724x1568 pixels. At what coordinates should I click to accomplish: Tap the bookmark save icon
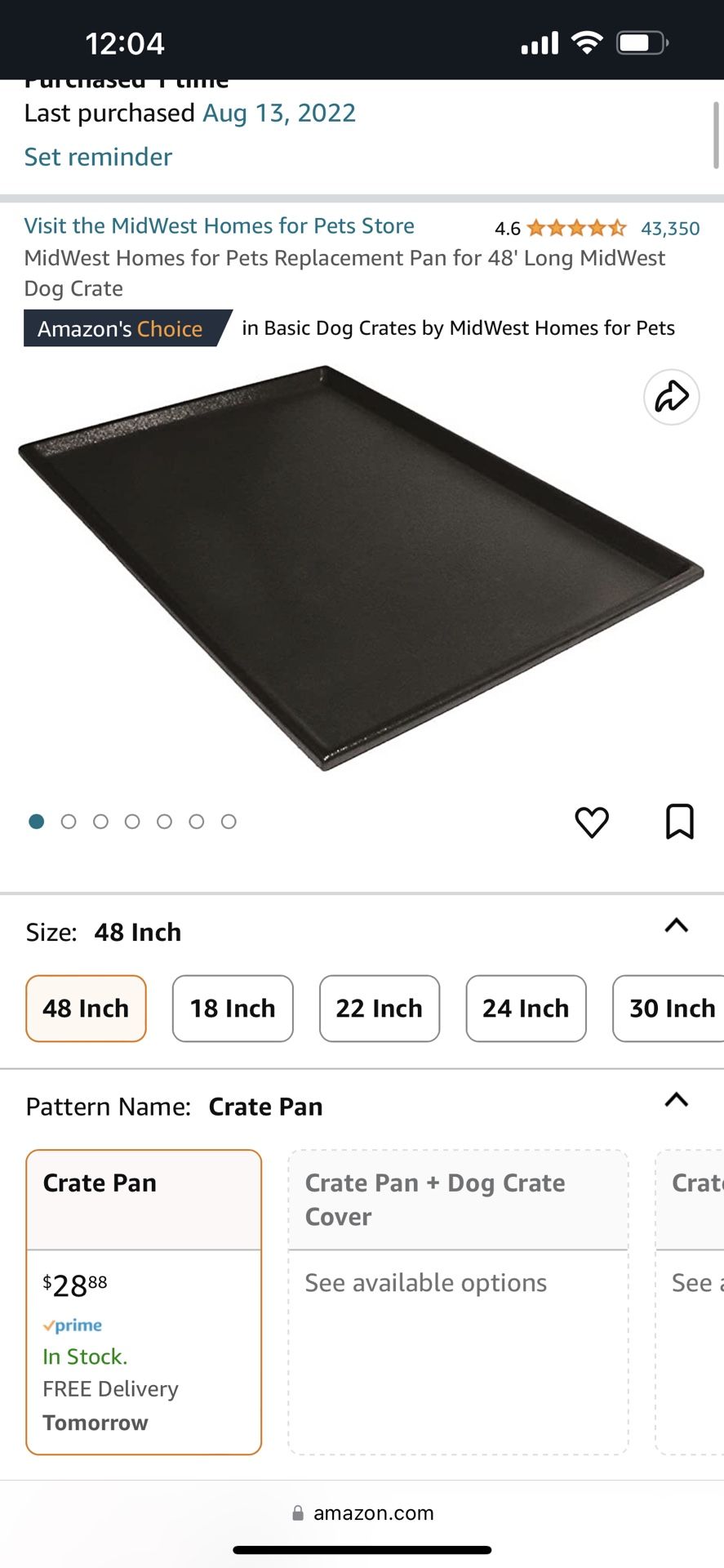point(680,822)
